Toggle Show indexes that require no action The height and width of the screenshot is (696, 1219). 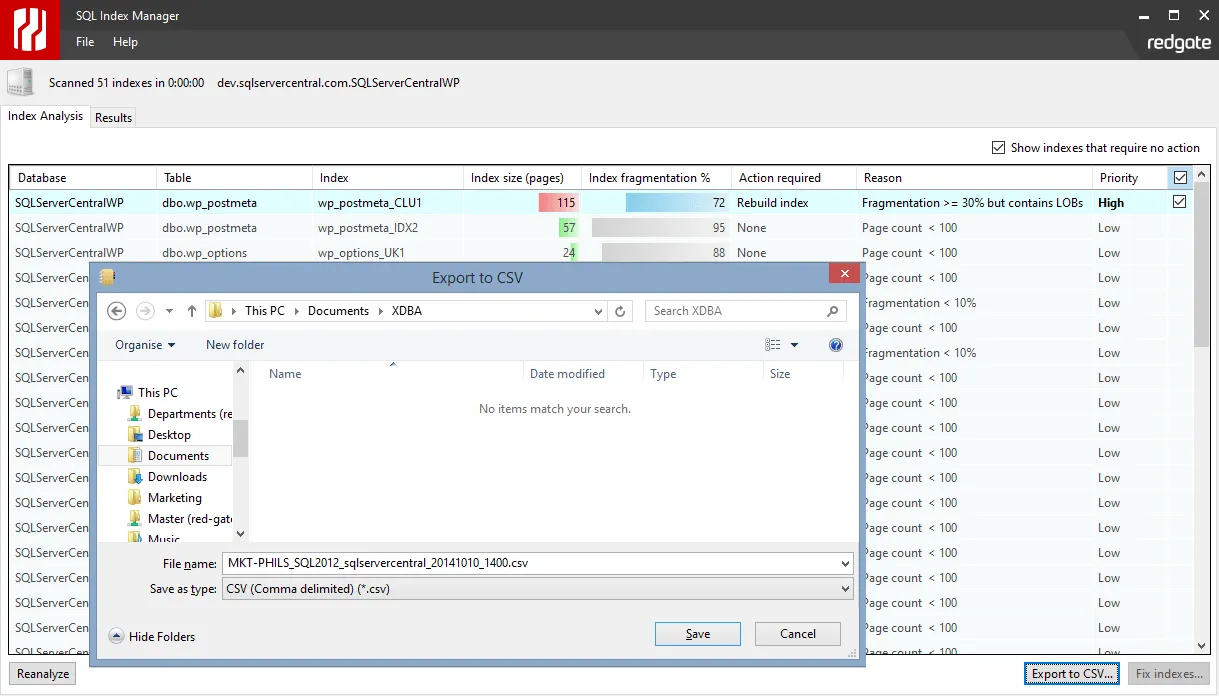click(998, 148)
